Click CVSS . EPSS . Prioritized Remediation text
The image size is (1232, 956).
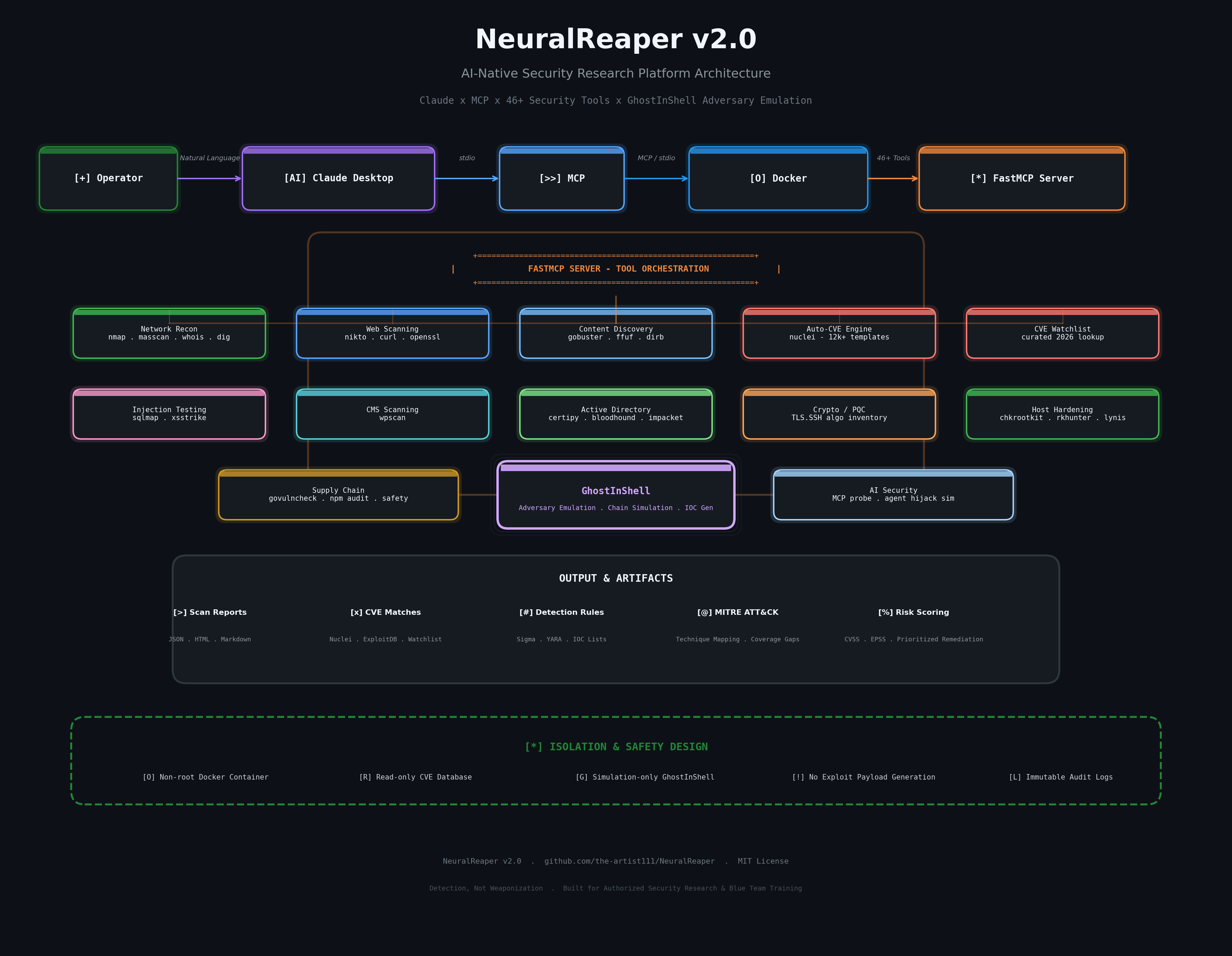click(x=914, y=639)
